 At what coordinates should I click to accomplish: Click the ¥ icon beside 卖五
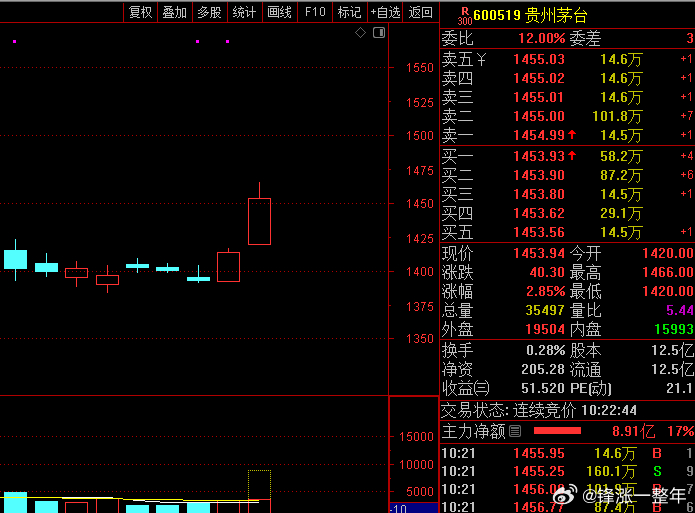pos(481,59)
